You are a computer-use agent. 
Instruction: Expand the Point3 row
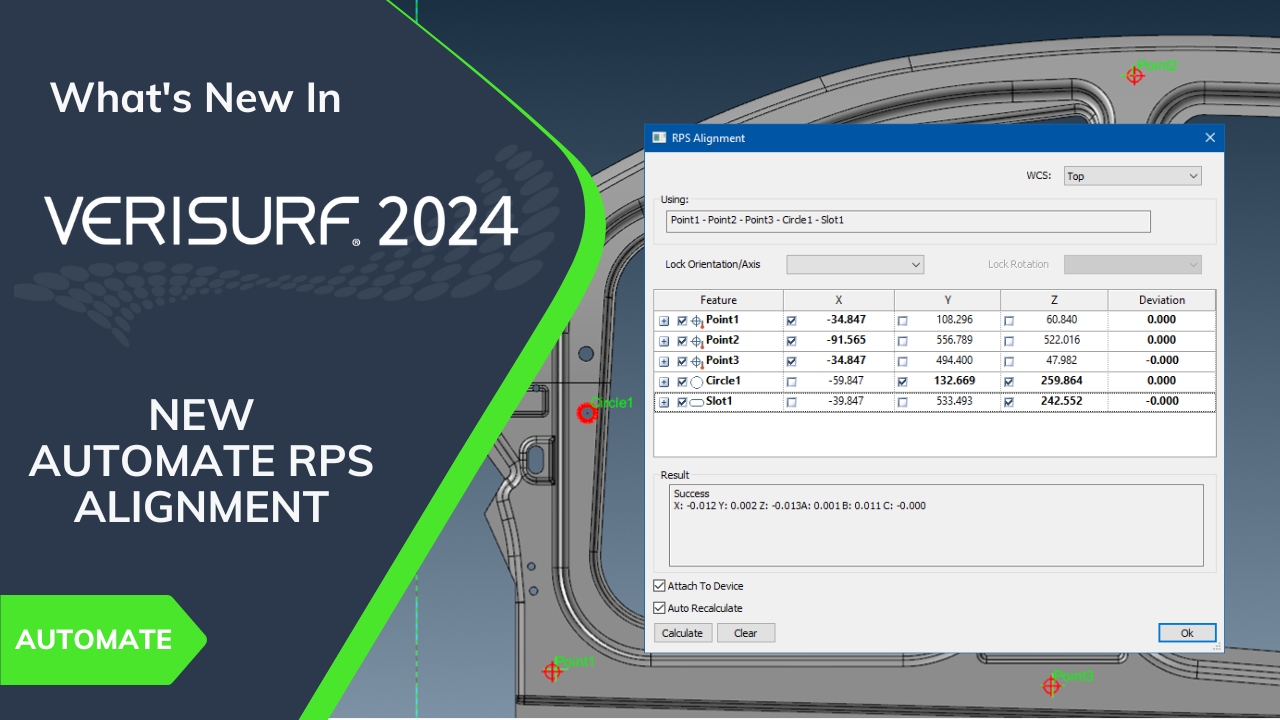[664, 361]
